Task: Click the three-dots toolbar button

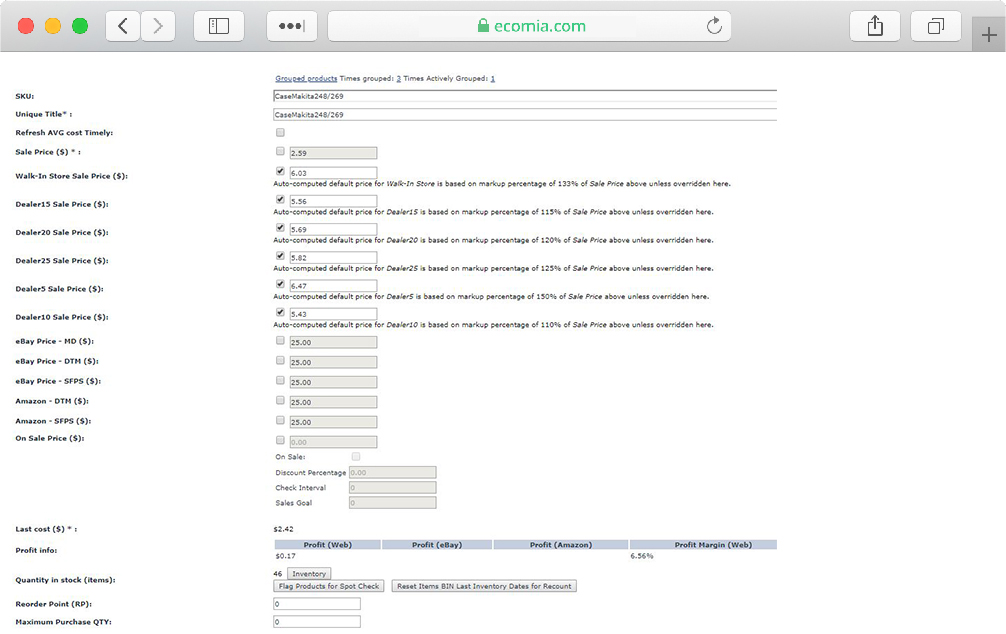Action: click(x=291, y=27)
